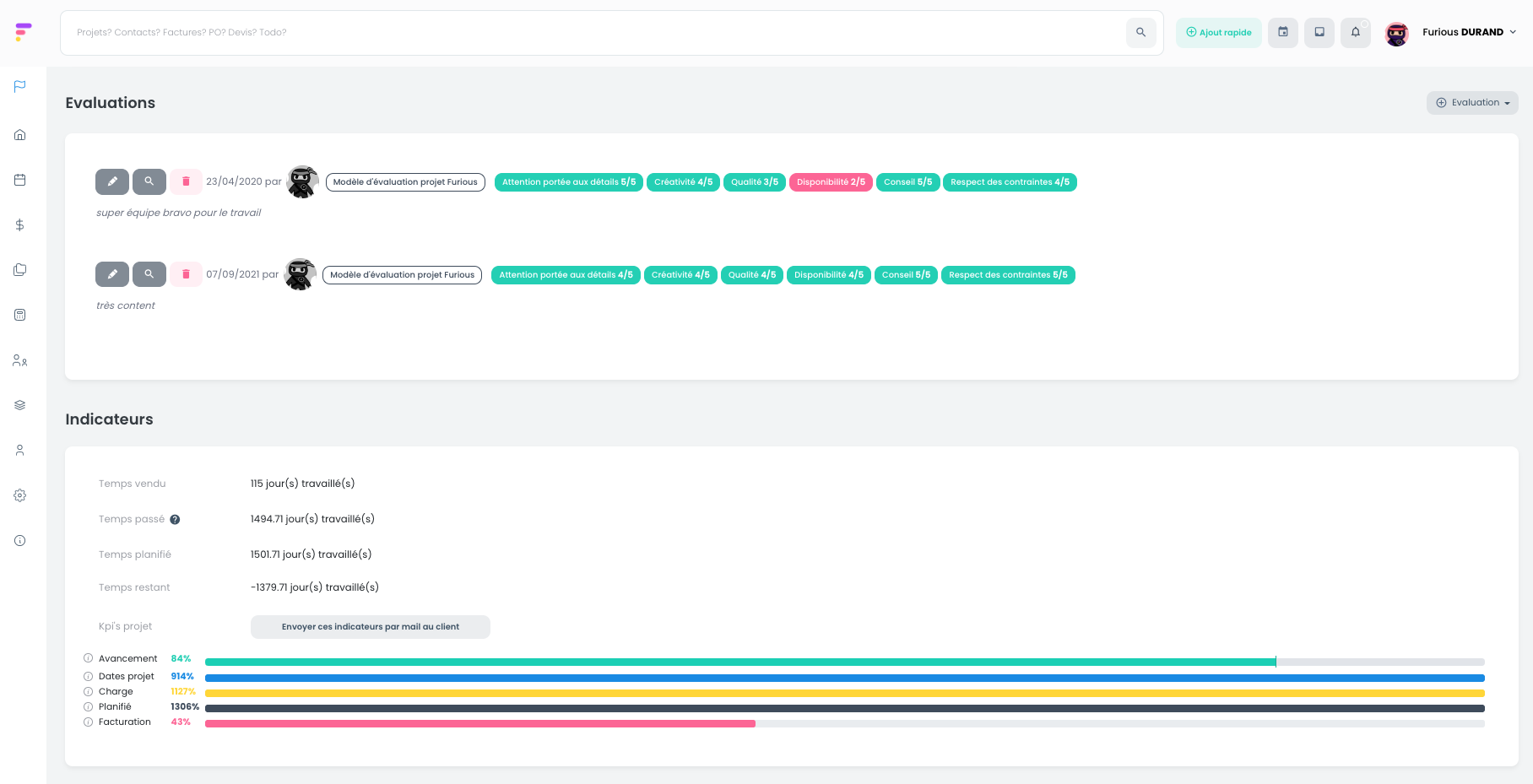Click the blue Dates projet progress bar

tap(845, 678)
